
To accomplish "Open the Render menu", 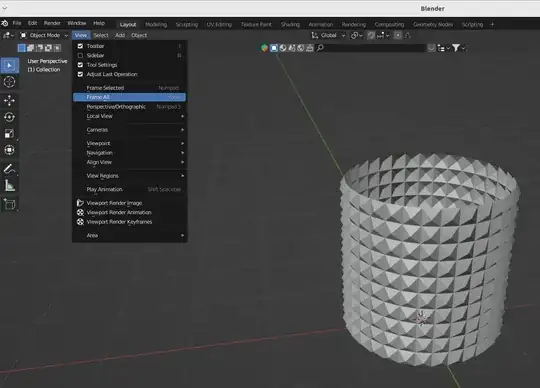I will pos(52,23).
